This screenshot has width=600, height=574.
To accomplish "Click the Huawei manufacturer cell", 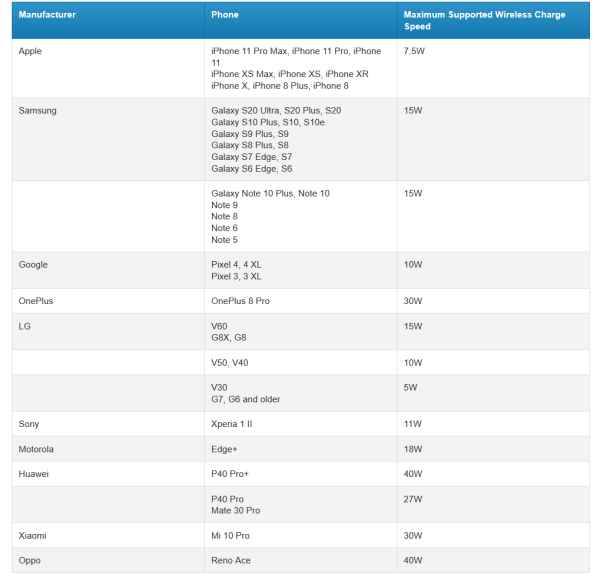I will (x=108, y=474).
